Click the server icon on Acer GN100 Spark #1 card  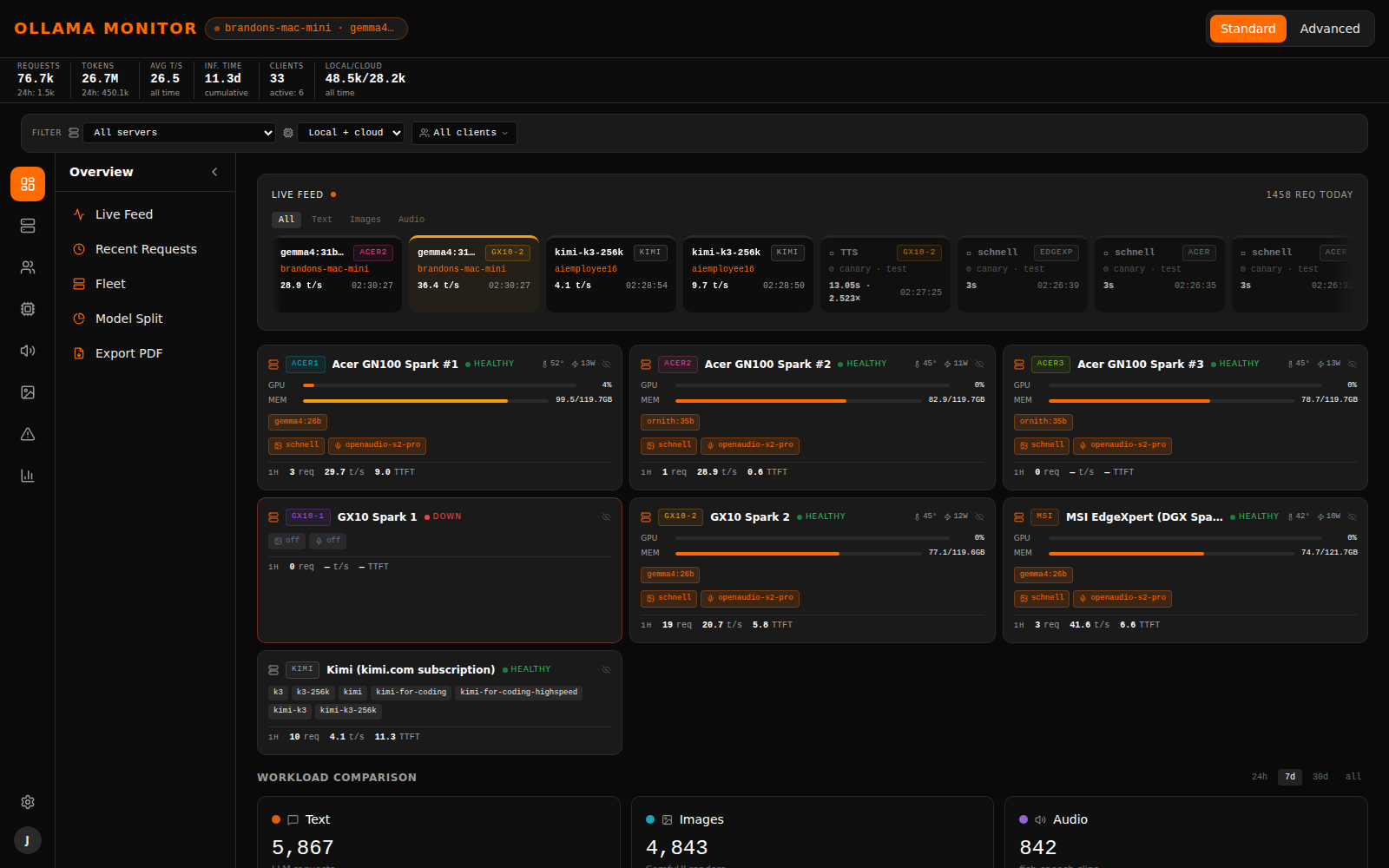[x=273, y=365]
